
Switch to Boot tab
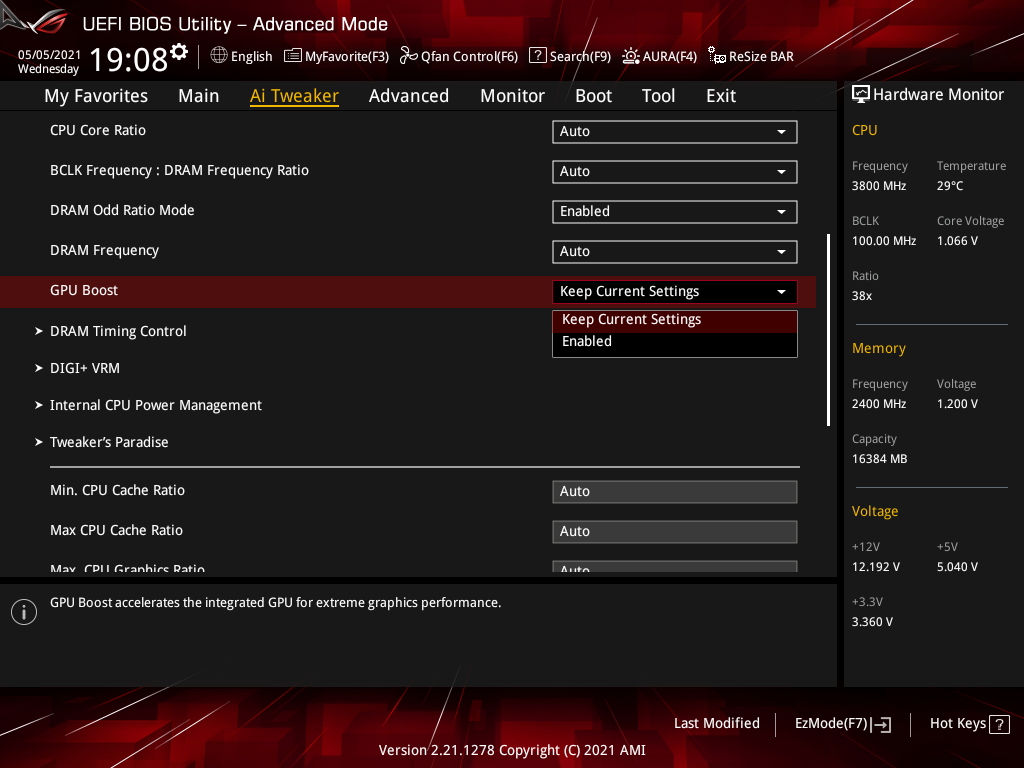[x=593, y=96]
